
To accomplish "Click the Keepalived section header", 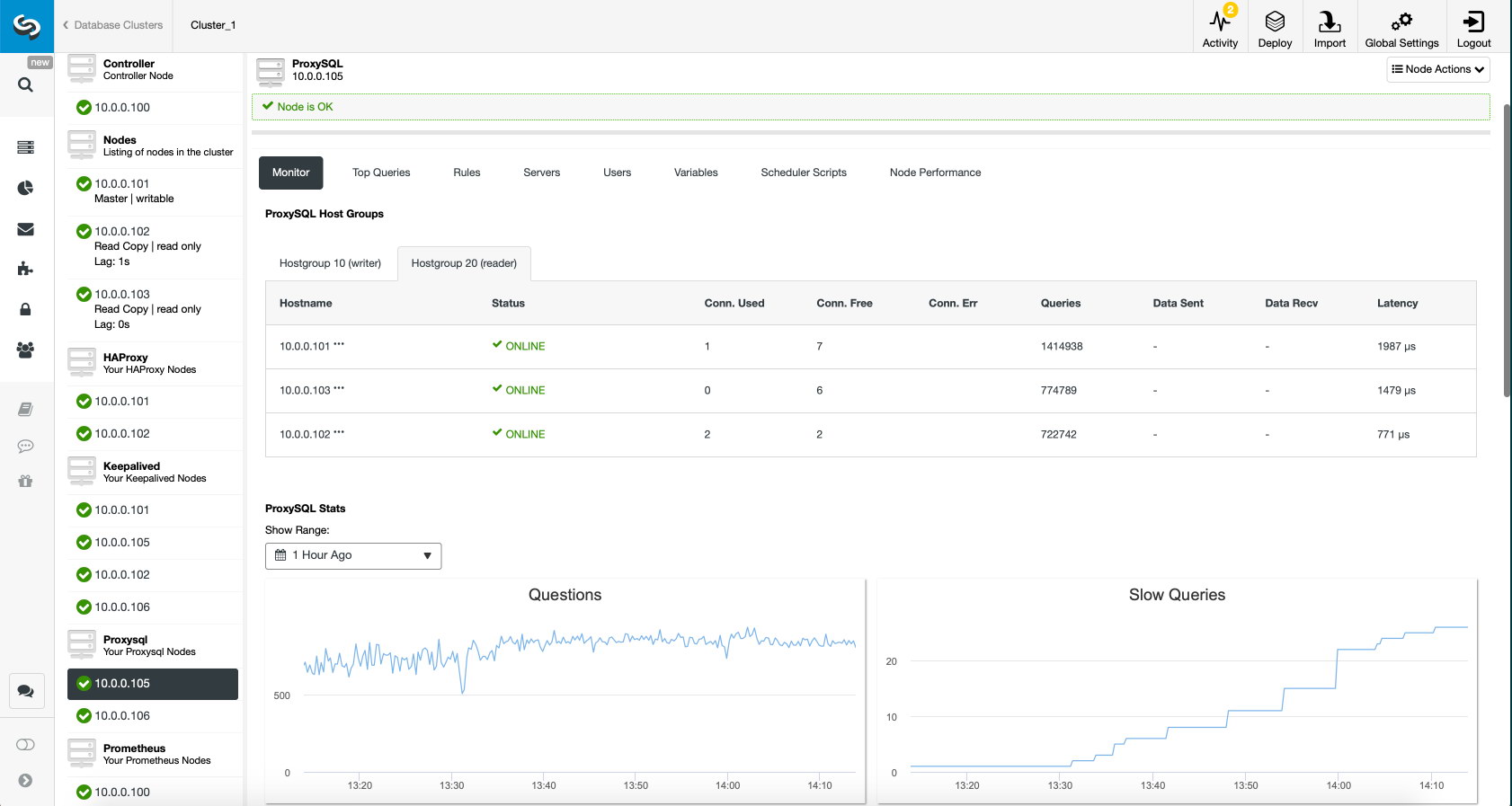I will coord(153,472).
